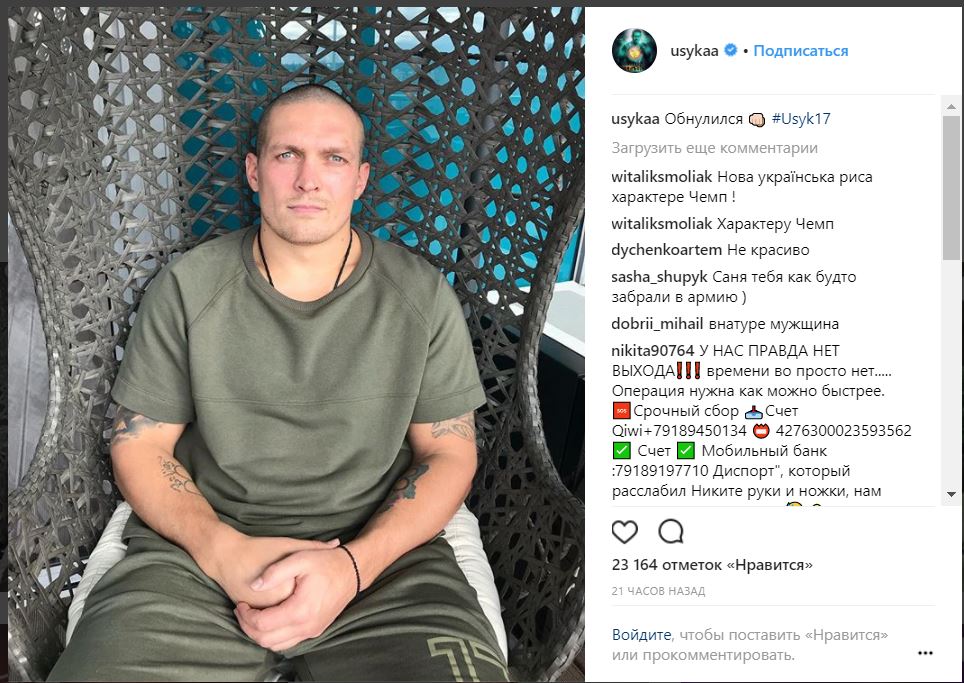Screen dimensions: 964x683
Task: Open the comment speech bubble icon
Action: 671,532
